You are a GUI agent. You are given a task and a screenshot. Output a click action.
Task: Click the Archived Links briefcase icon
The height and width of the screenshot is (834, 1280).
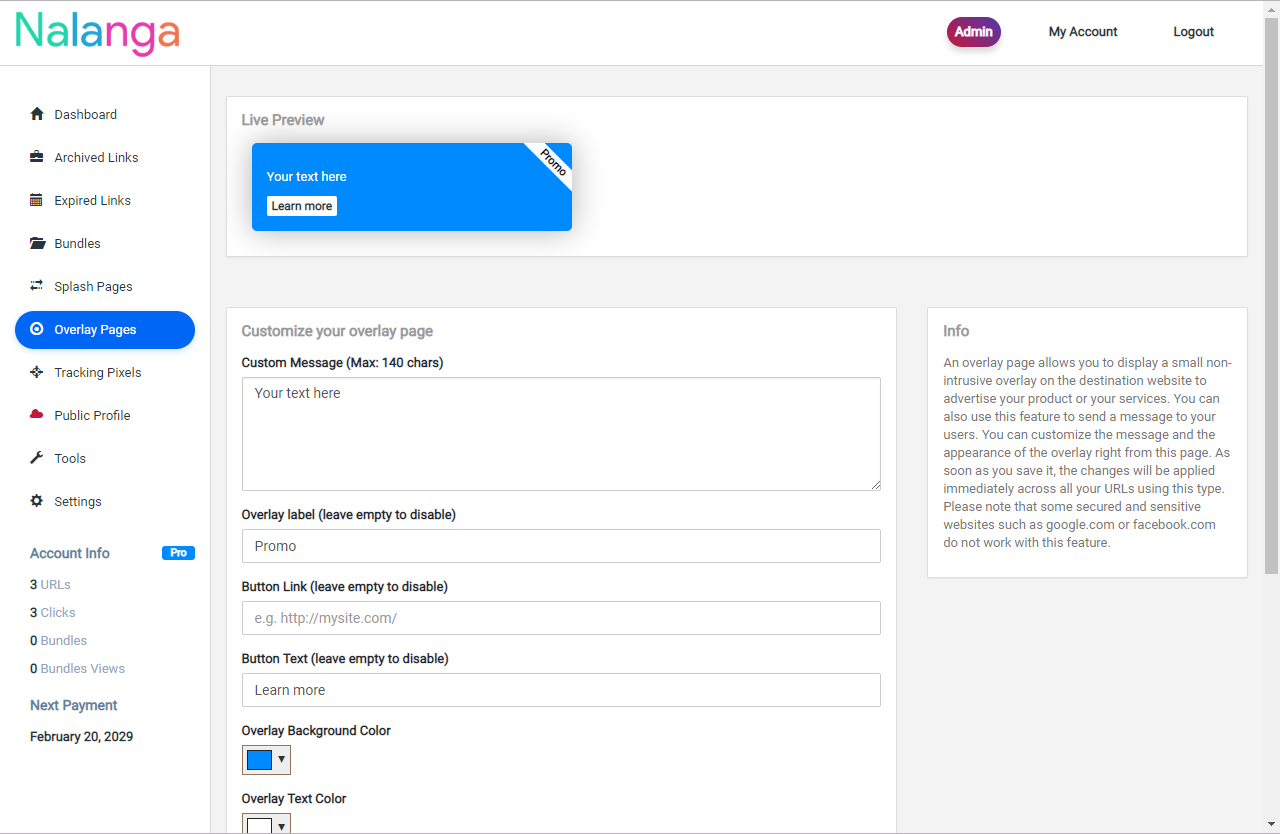(x=37, y=157)
